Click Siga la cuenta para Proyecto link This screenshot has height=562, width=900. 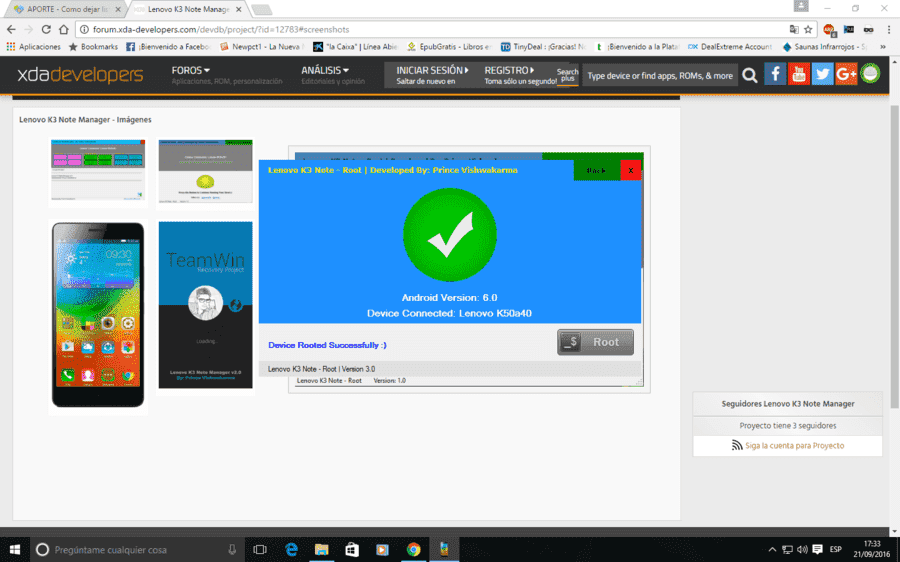pyautogui.click(x=794, y=445)
